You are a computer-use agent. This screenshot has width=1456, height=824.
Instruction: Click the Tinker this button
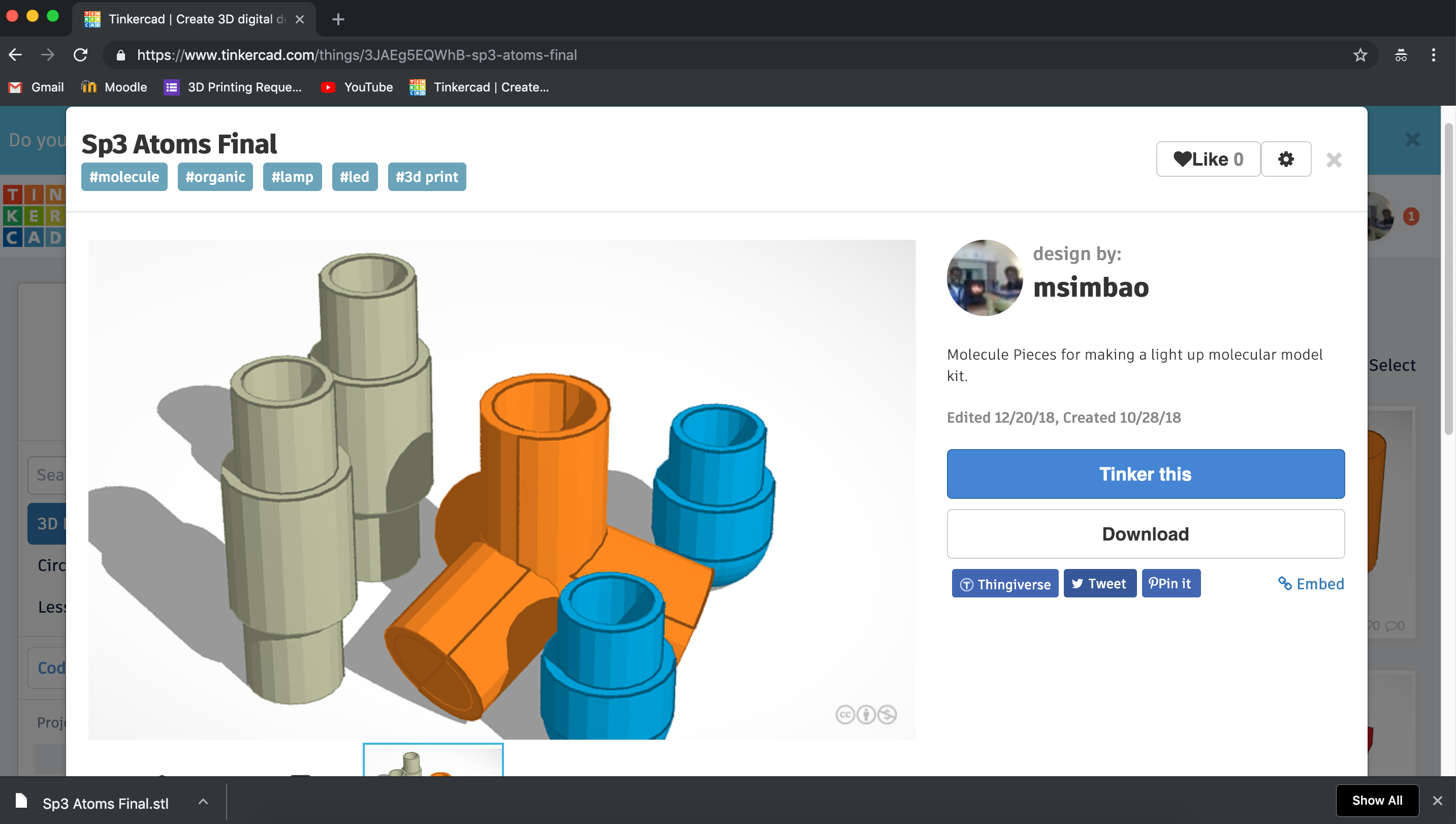click(1145, 473)
